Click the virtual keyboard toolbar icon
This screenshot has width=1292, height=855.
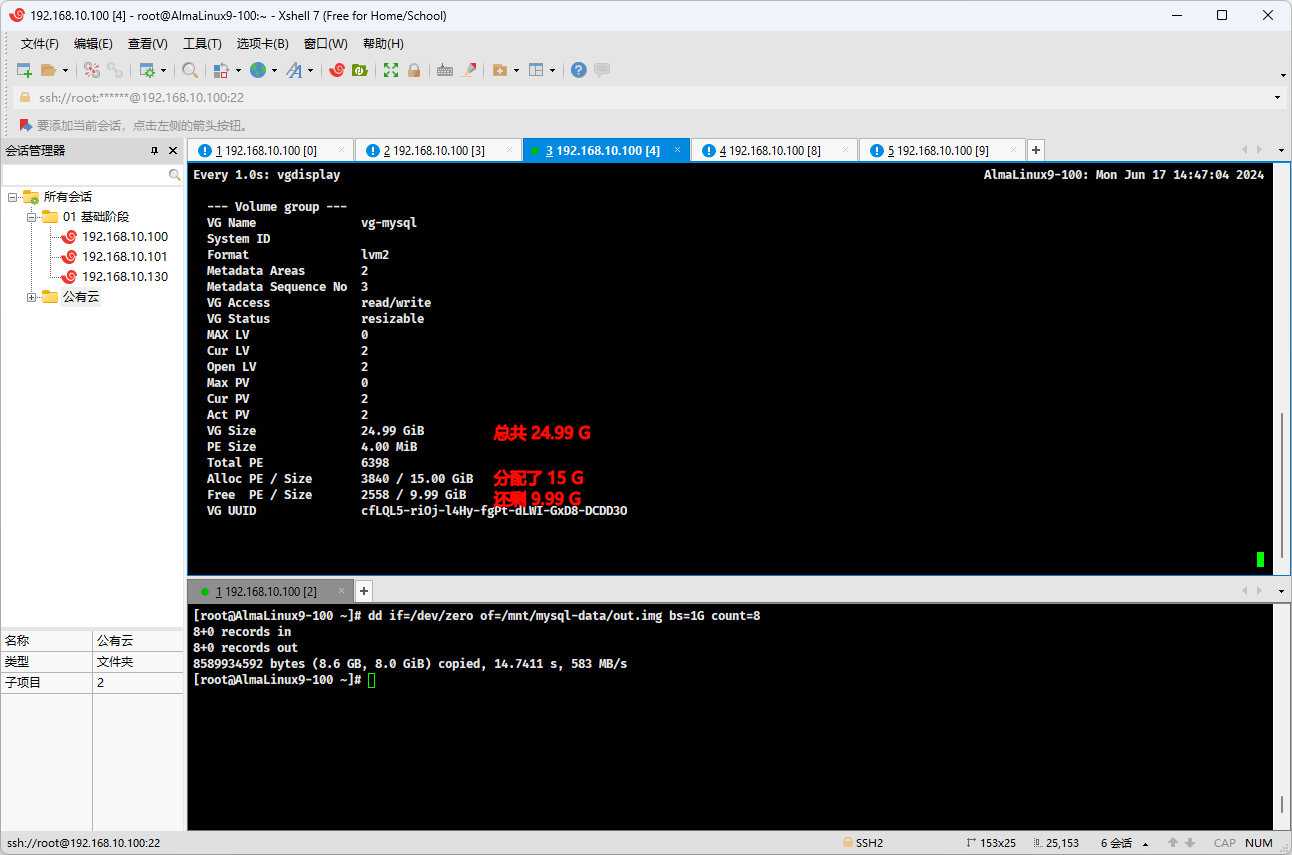pyautogui.click(x=445, y=70)
